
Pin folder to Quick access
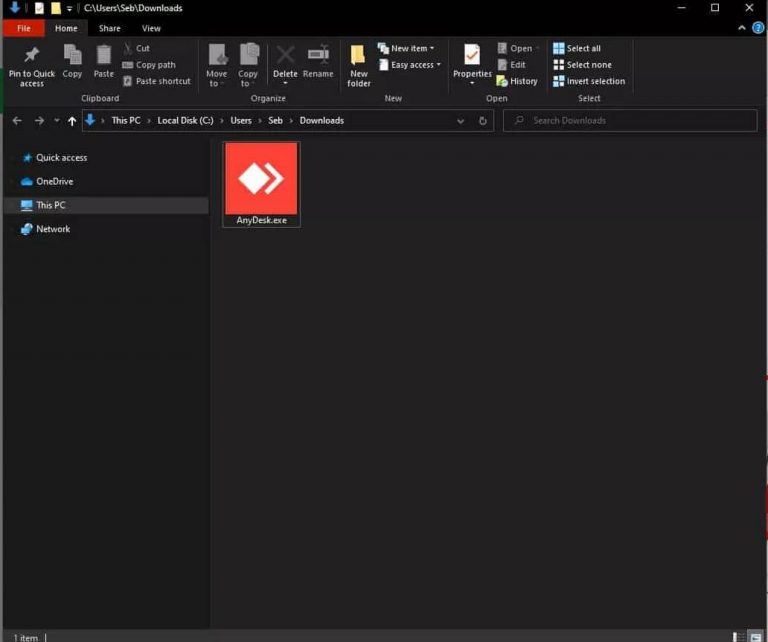tap(31, 67)
